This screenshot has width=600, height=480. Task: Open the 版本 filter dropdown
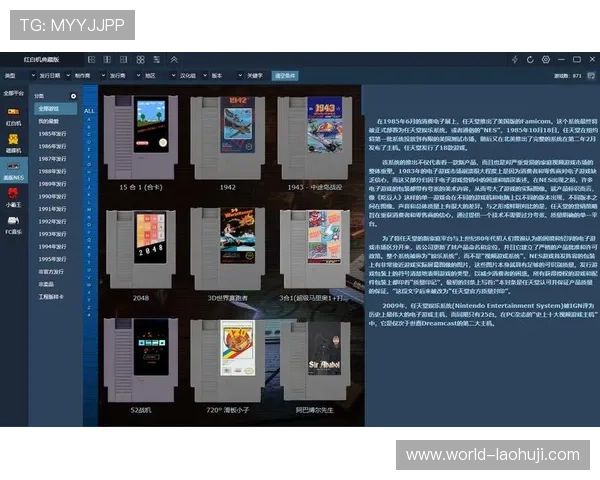[227, 76]
